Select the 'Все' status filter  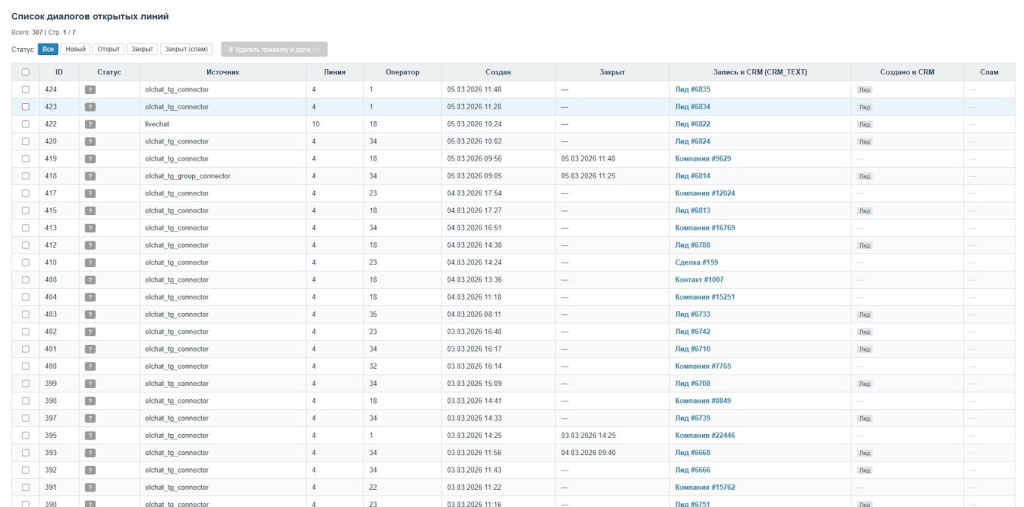point(48,49)
